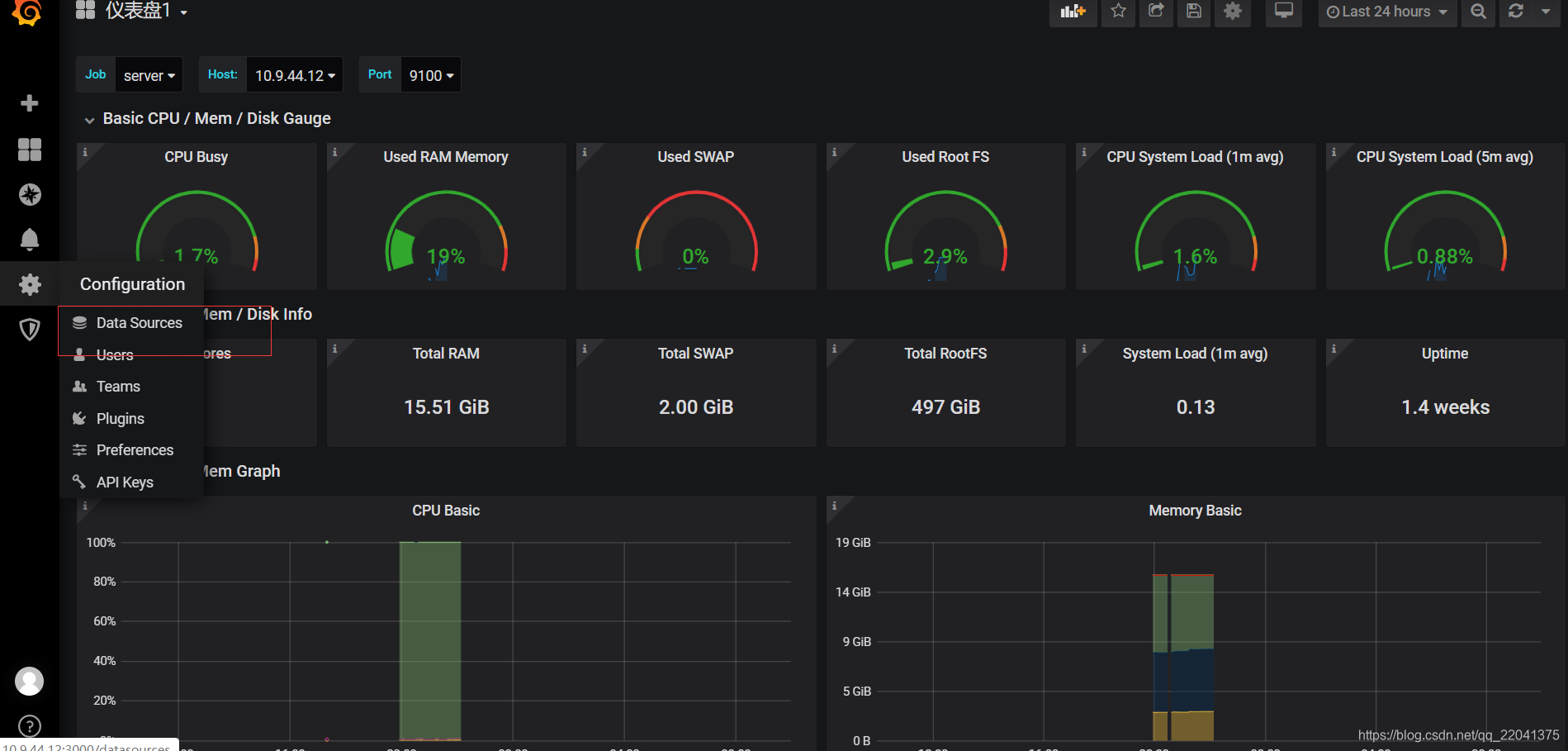This screenshot has width=1568, height=751.
Task: Click the info icon on Uptime panel
Action: tap(1334, 349)
